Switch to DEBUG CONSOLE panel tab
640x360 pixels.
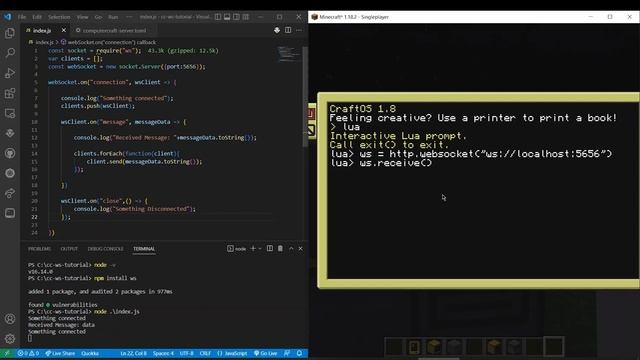coord(105,249)
